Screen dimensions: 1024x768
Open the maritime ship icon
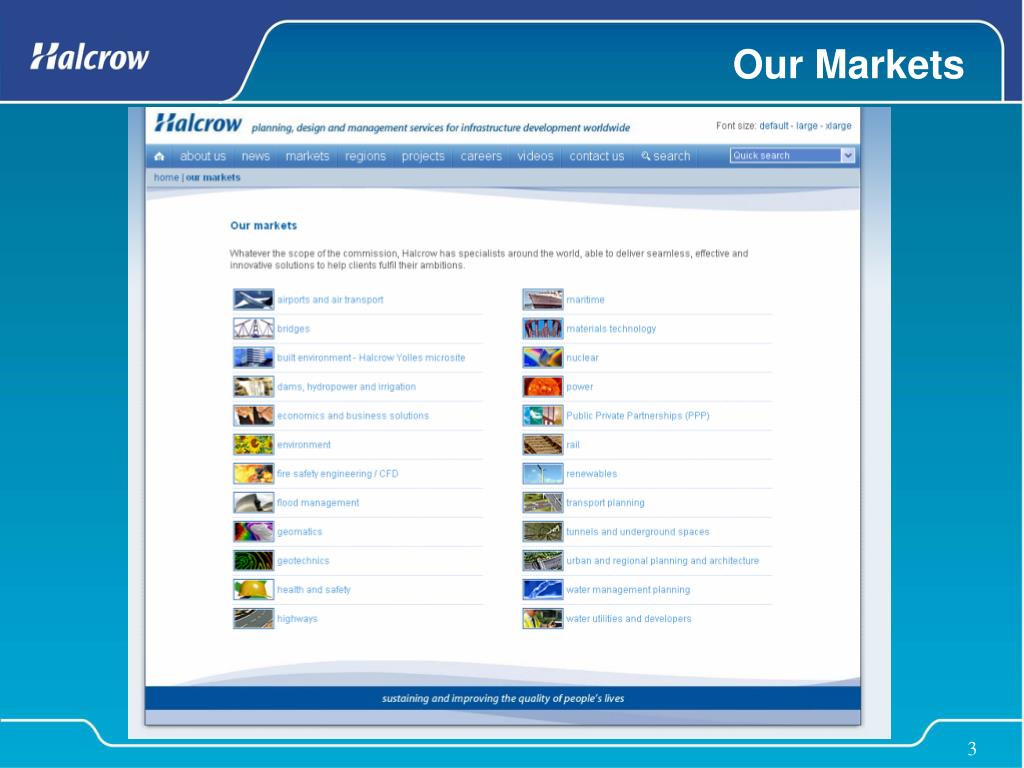(x=543, y=300)
